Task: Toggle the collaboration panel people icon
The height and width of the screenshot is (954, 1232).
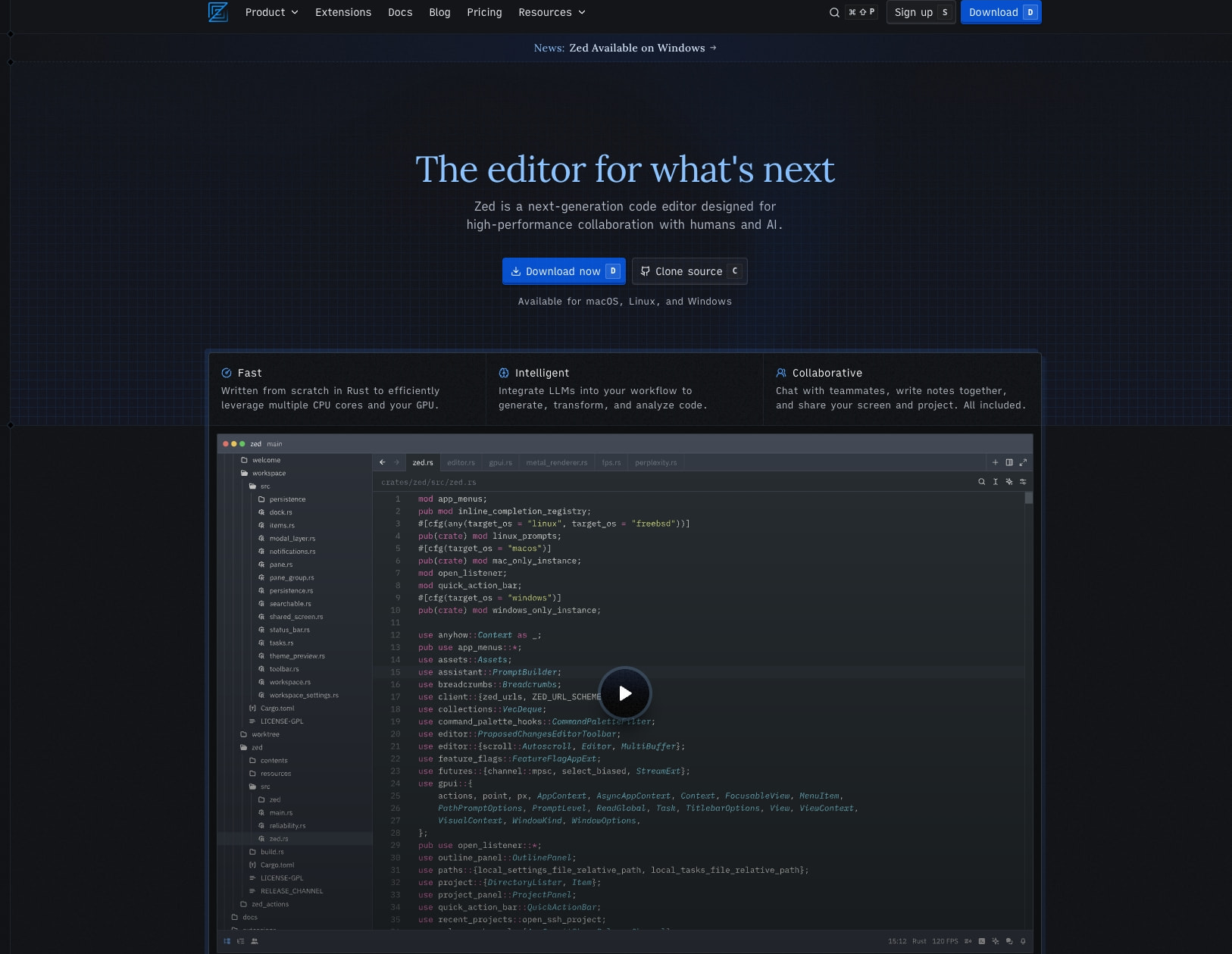Action: pos(255,941)
